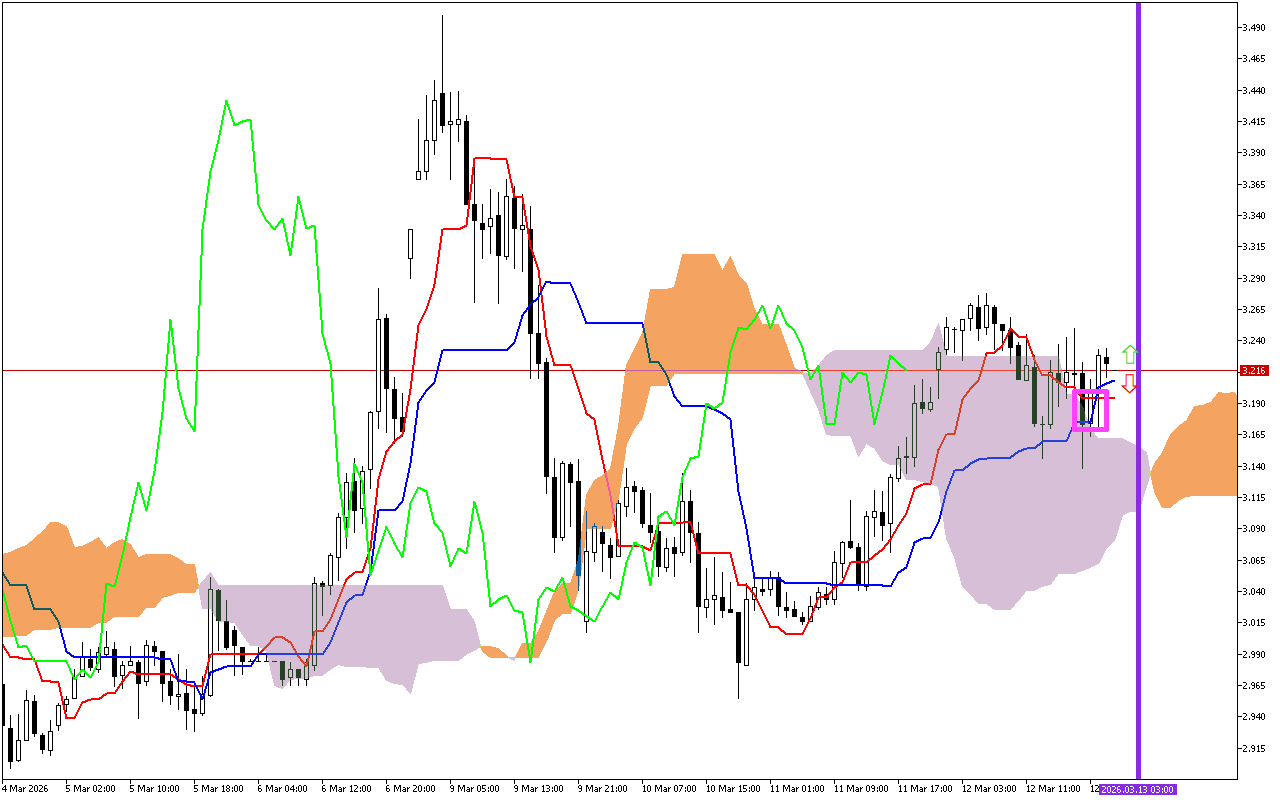Select the red down arrow signal icon
1280x800 pixels.
[1129, 384]
